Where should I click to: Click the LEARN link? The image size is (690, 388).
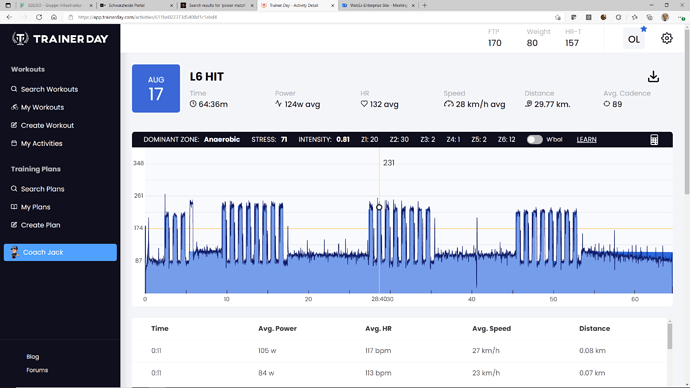(587, 139)
